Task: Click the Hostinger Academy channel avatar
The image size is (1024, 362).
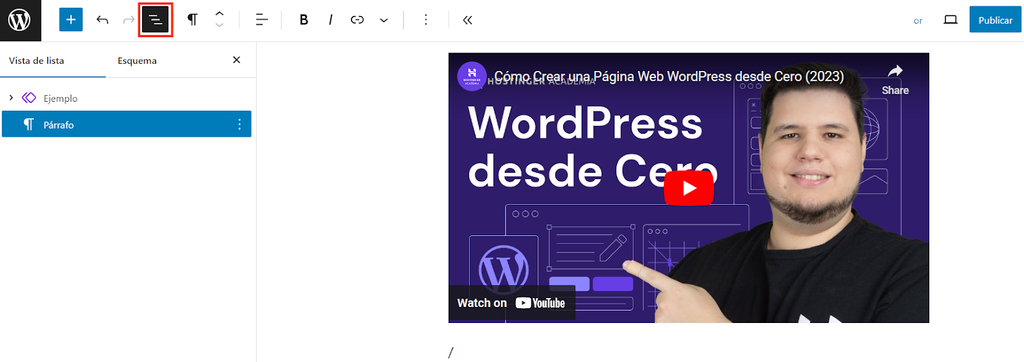Action: (472, 76)
